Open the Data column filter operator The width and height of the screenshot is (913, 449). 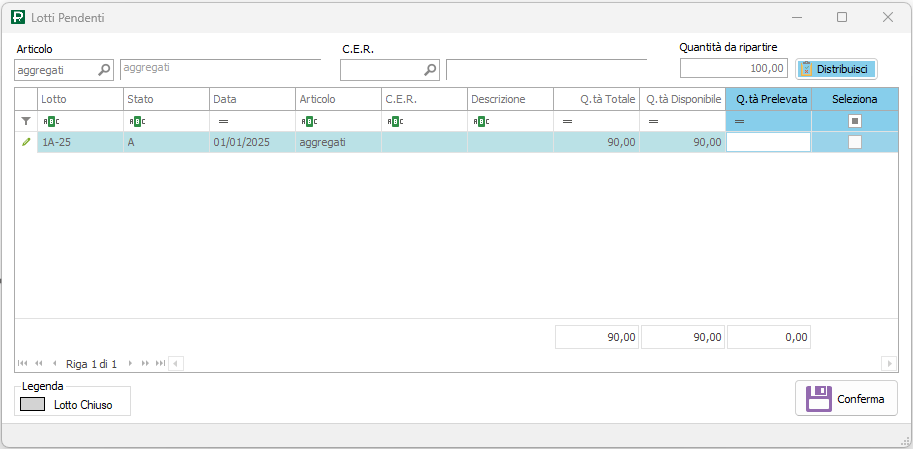point(223,121)
